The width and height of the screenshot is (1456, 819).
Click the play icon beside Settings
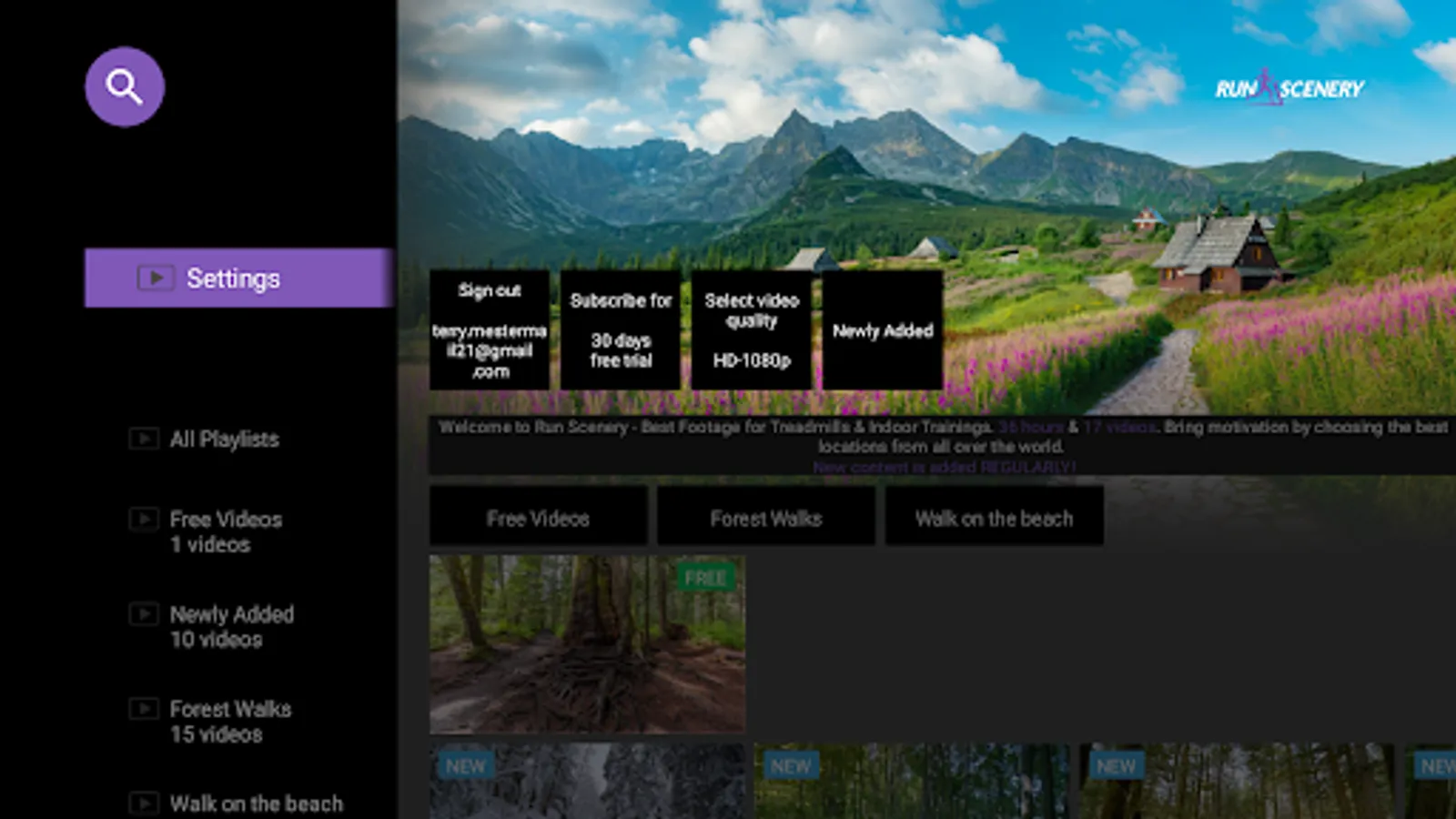(156, 278)
